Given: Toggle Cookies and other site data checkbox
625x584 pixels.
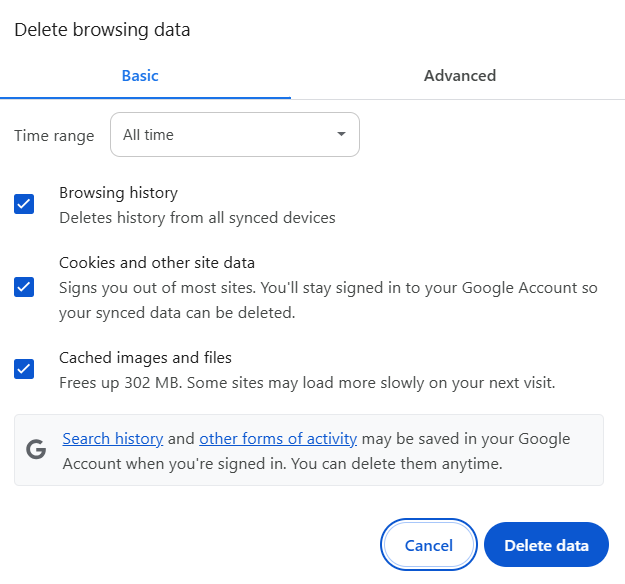Looking at the screenshot, I should pyautogui.click(x=24, y=287).
